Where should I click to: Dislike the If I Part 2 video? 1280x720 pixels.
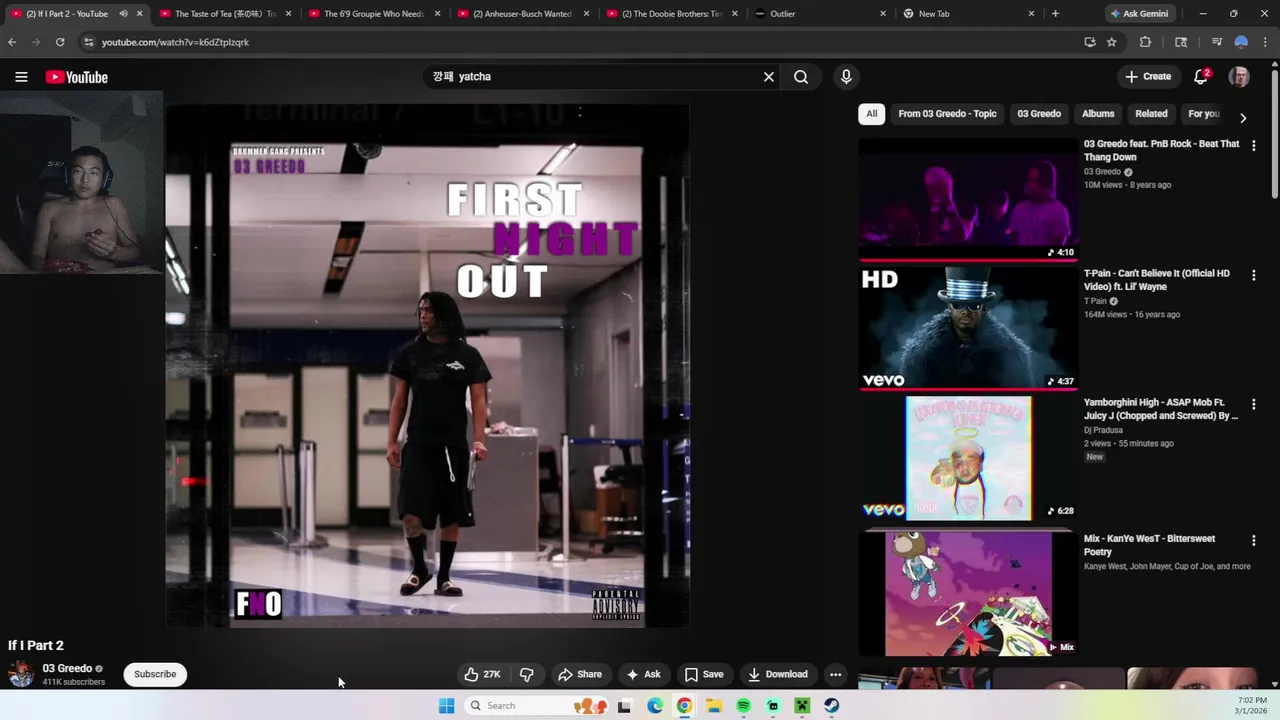[x=526, y=674]
